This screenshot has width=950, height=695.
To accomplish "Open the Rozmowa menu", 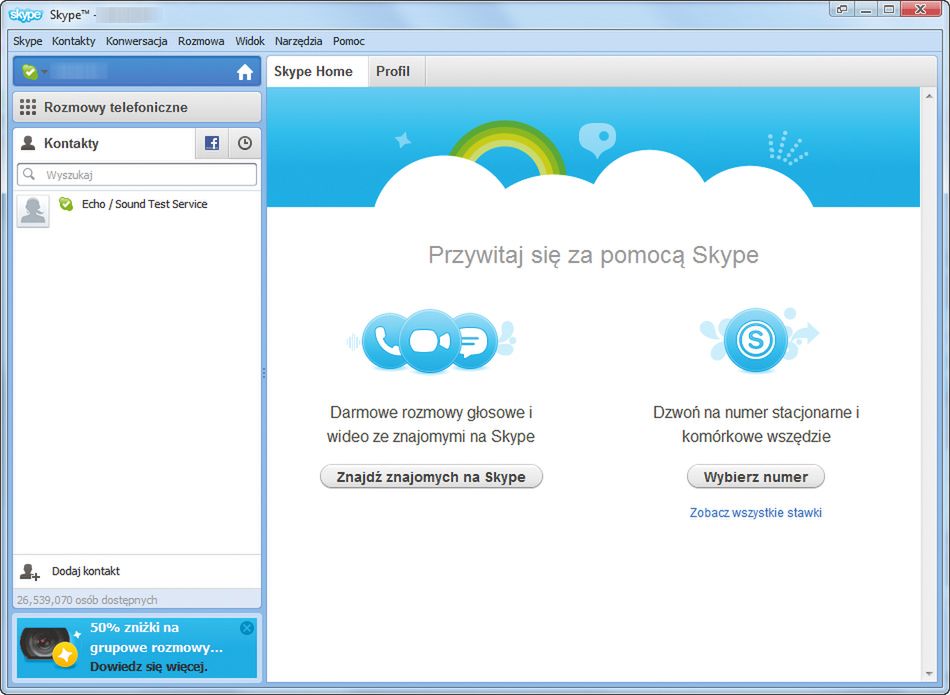I will 201,41.
